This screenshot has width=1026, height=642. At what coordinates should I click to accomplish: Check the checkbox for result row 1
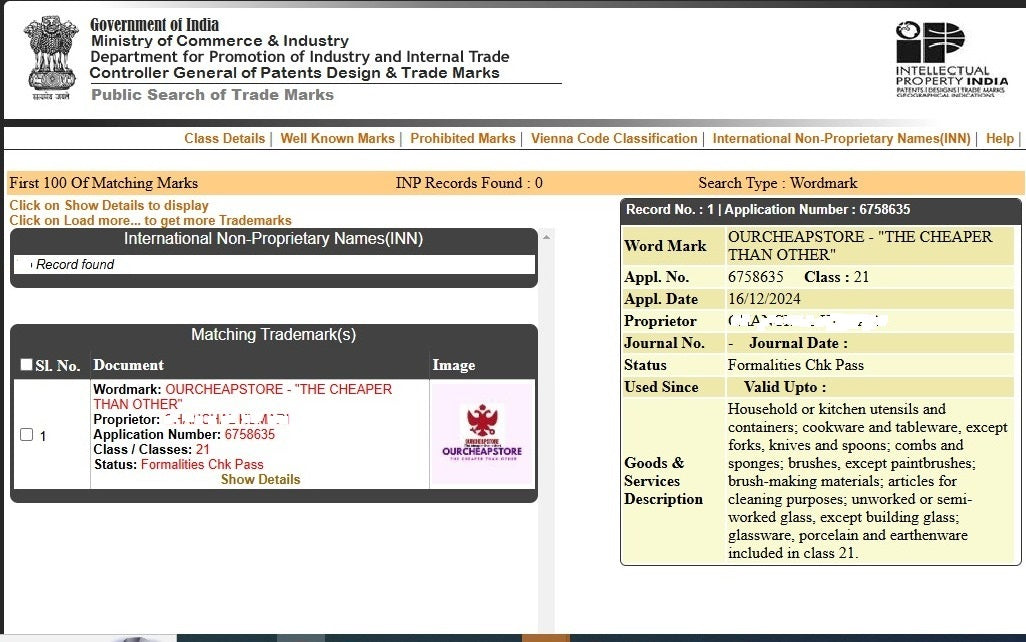pyautogui.click(x=27, y=435)
